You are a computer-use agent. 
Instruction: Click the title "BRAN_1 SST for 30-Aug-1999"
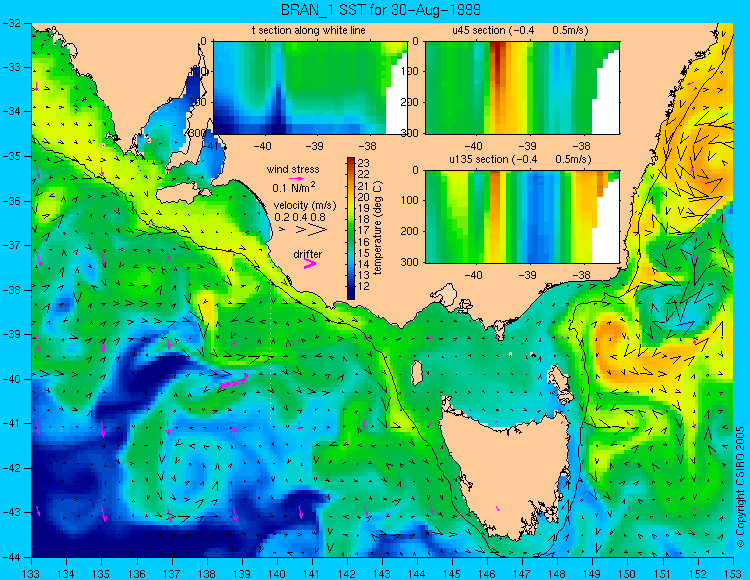click(x=380, y=9)
